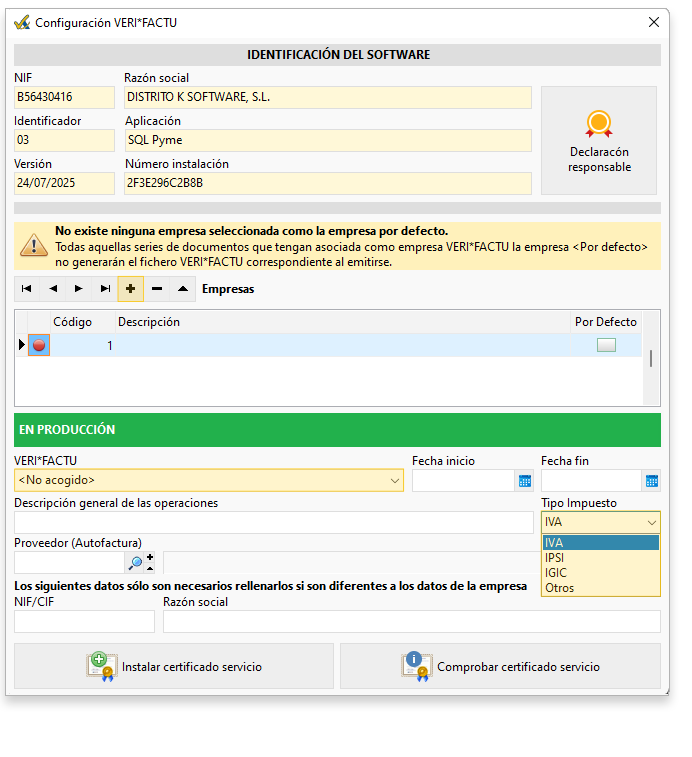This screenshot has width=692, height=757.
Task: Click the Descripción general de las operaciones field
Action: point(273,522)
